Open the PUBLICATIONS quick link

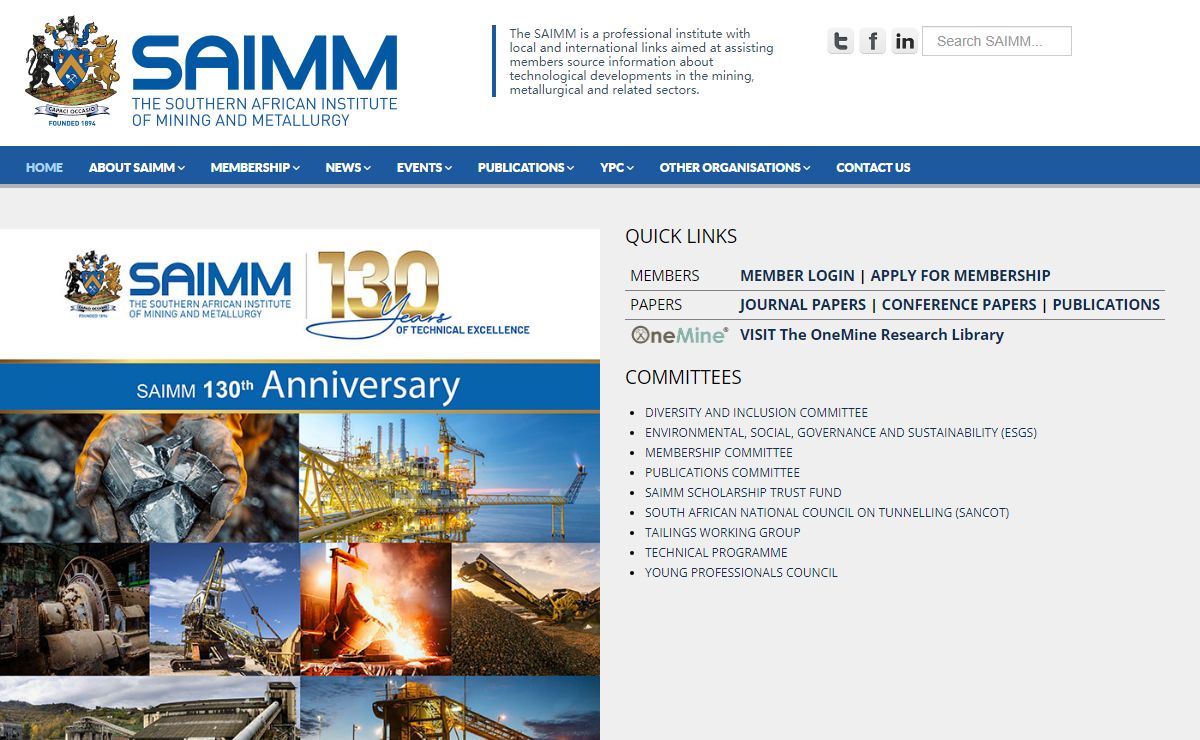(1106, 304)
